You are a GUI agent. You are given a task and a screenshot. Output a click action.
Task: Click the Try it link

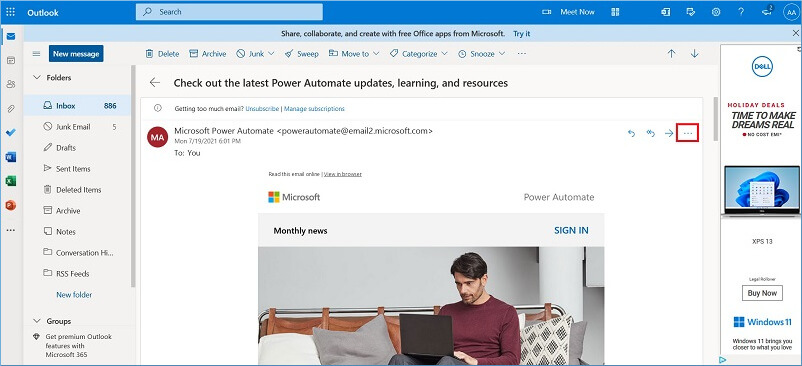522,33
